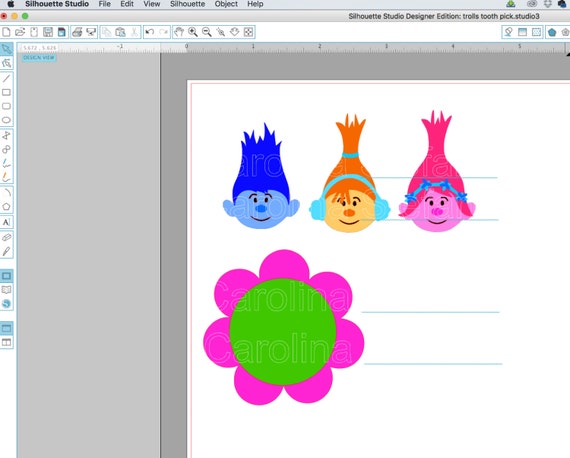Click the Zoom In magnifier

coord(193,32)
